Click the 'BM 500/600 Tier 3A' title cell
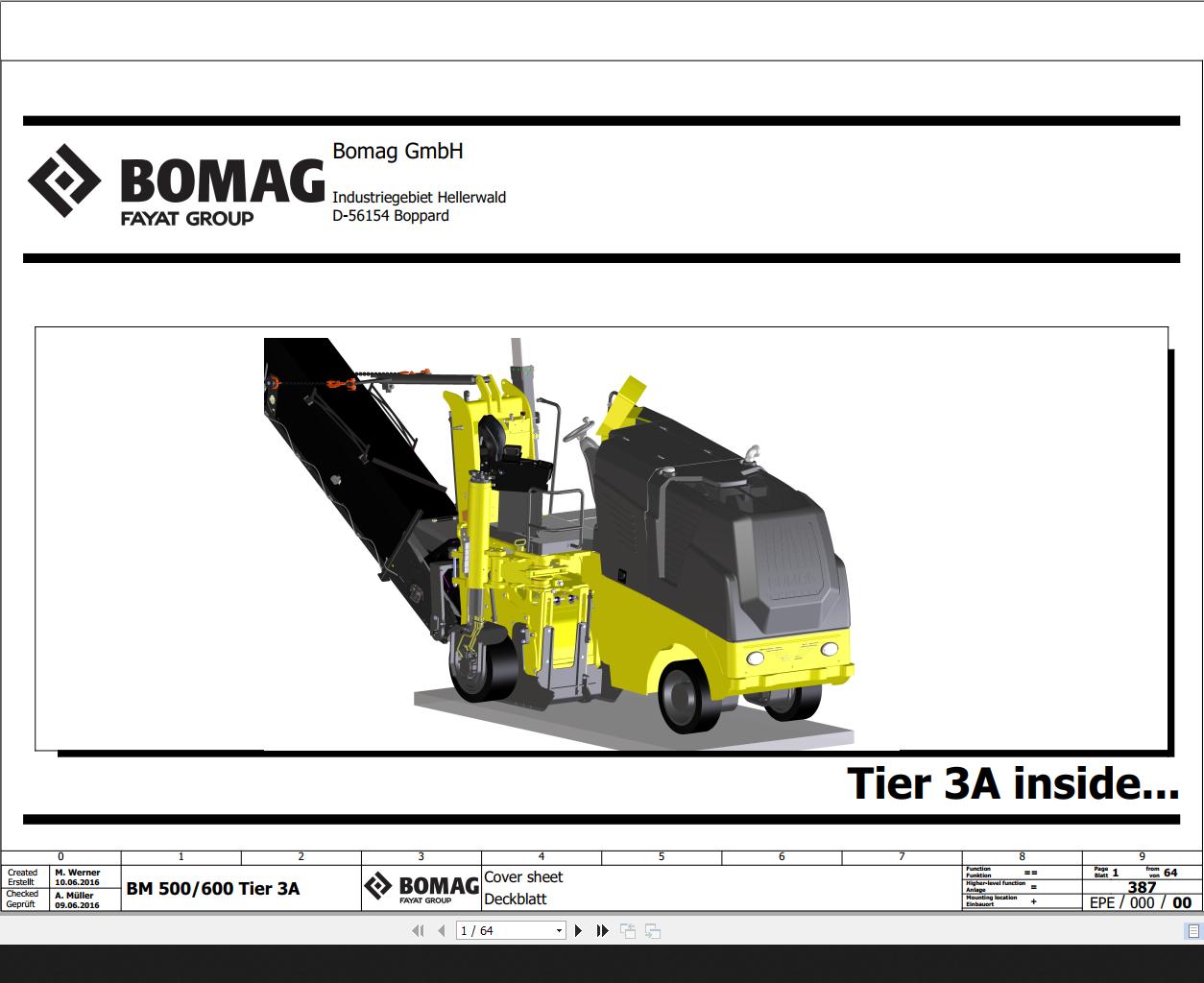The width and height of the screenshot is (1204, 983). point(212,889)
